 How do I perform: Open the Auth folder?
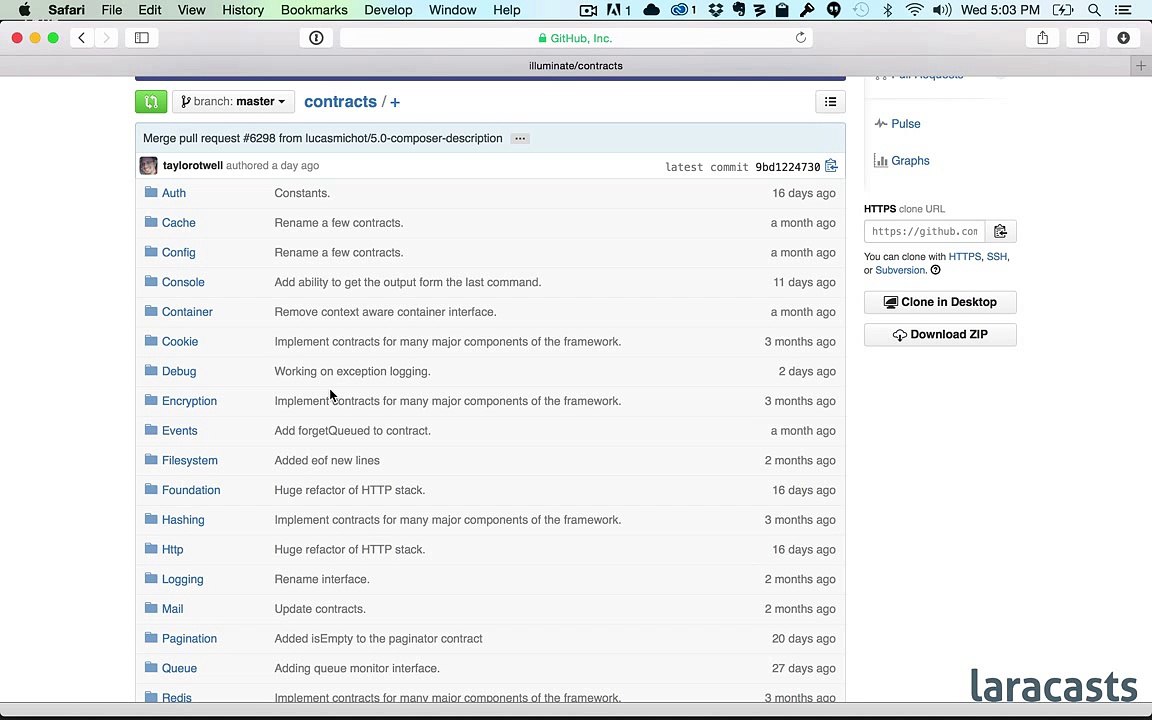[173, 192]
